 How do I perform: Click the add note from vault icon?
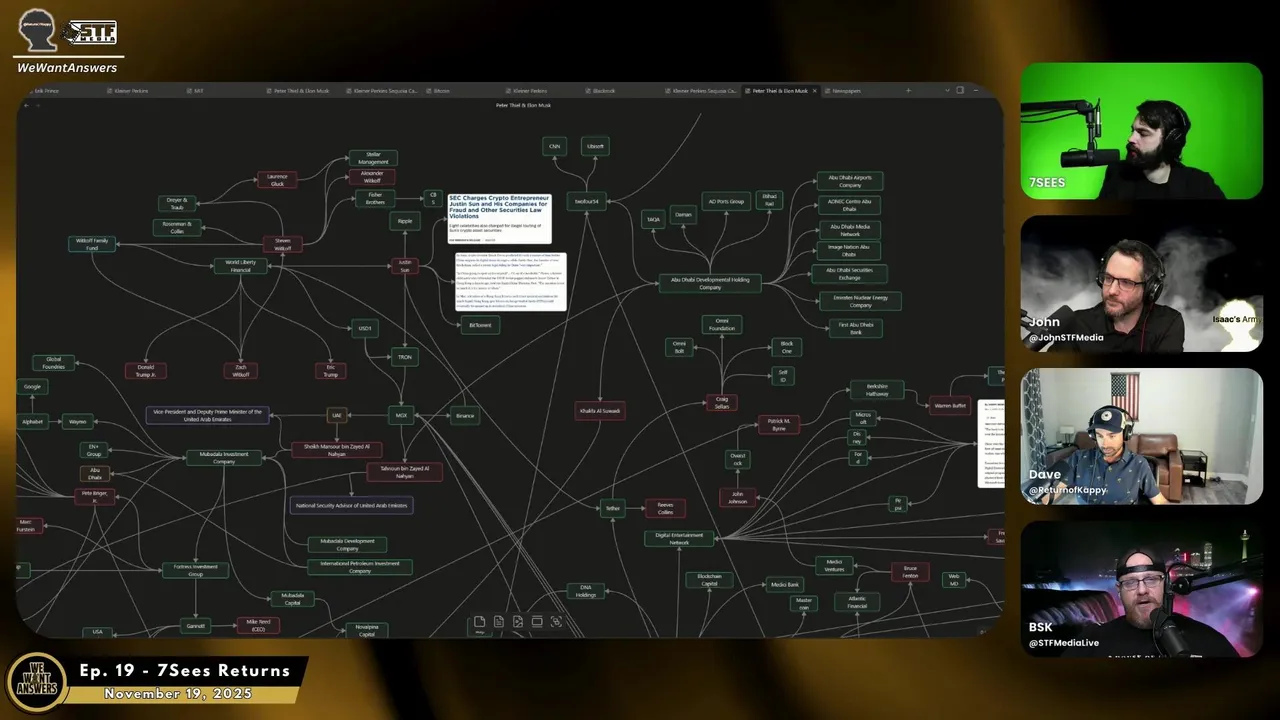pos(498,622)
